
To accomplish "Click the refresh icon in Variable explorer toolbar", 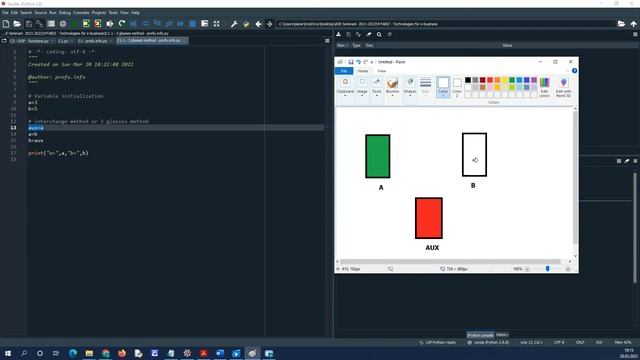I will point(389,35).
